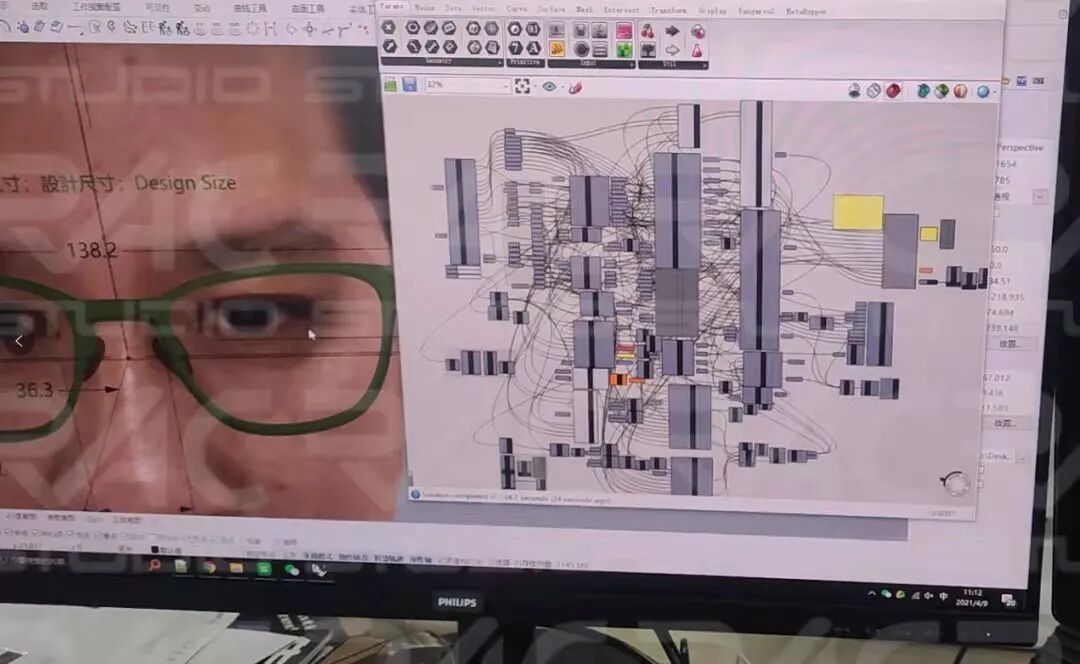Select the tree Data Dam icon in Util
Screen dimensions: 1080x664
pyautogui.click(x=648, y=50)
